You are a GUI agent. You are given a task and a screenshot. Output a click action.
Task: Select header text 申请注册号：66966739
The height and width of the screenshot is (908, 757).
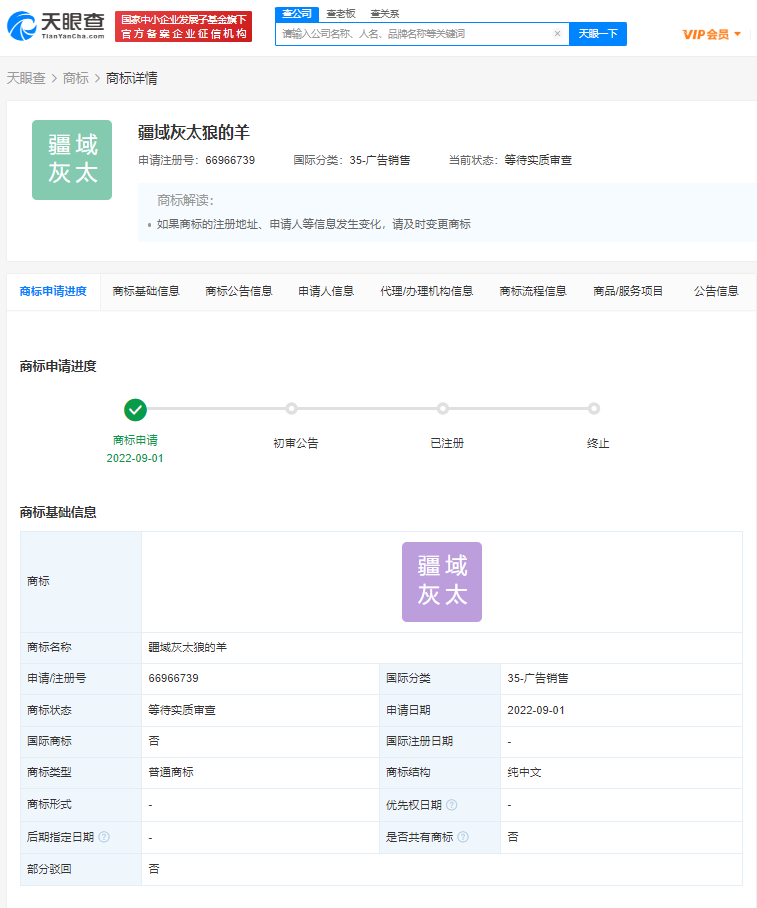(196, 160)
